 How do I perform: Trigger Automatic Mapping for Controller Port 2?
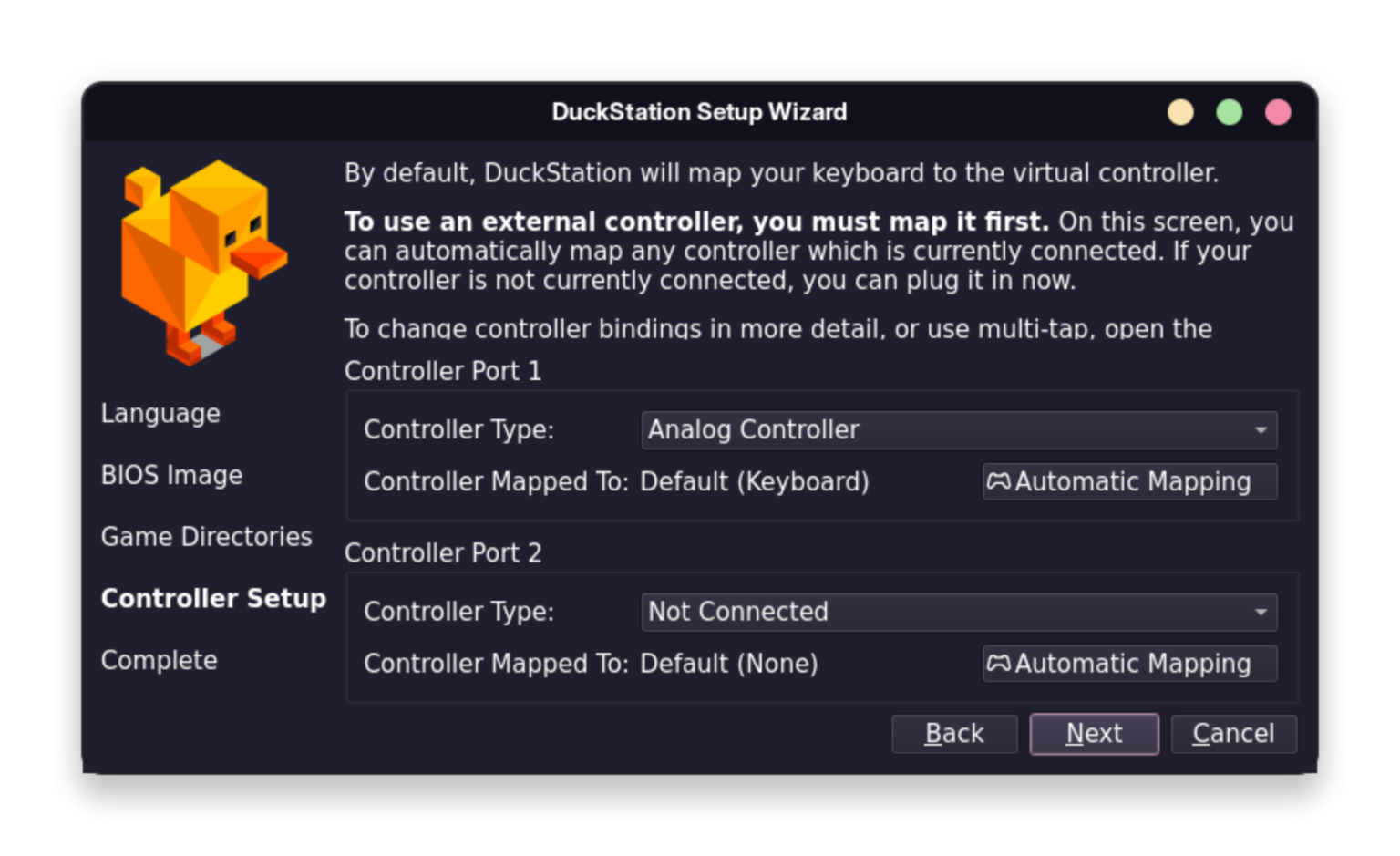pyautogui.click(x=1130, y=664)
